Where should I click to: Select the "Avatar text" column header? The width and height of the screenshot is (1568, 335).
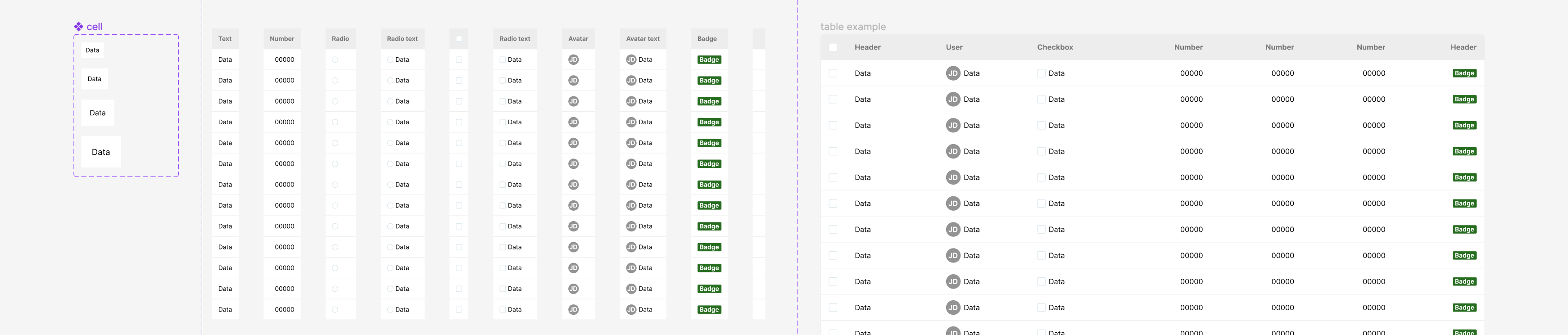[x=643, y=39]
